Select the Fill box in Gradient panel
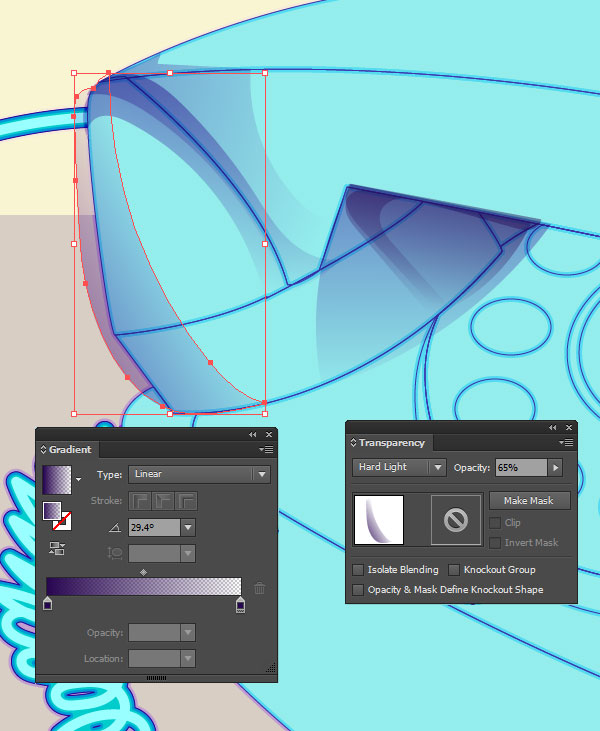 [52, 511]
